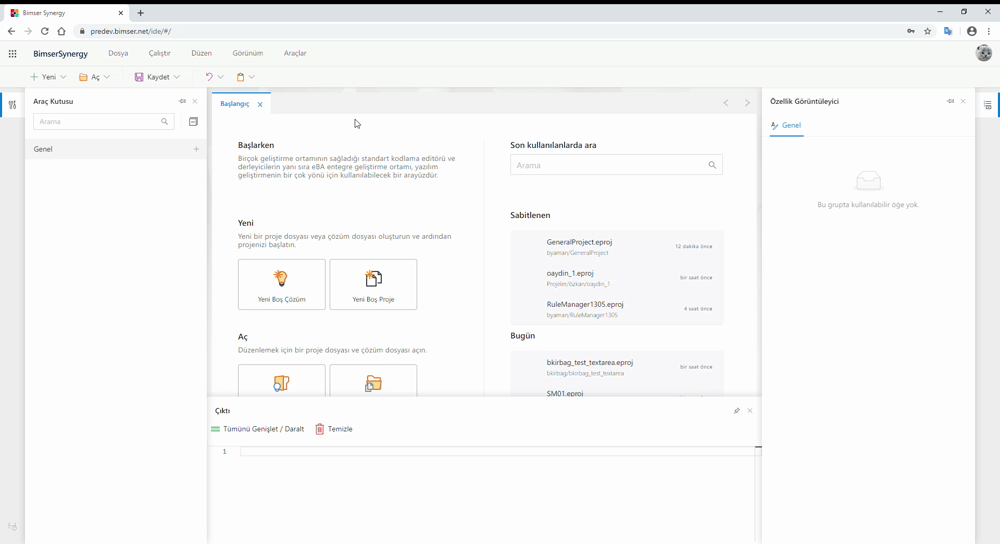1000x544 pixels.
Task: Expand the Genel group with plus
Action: click(196, 149)
